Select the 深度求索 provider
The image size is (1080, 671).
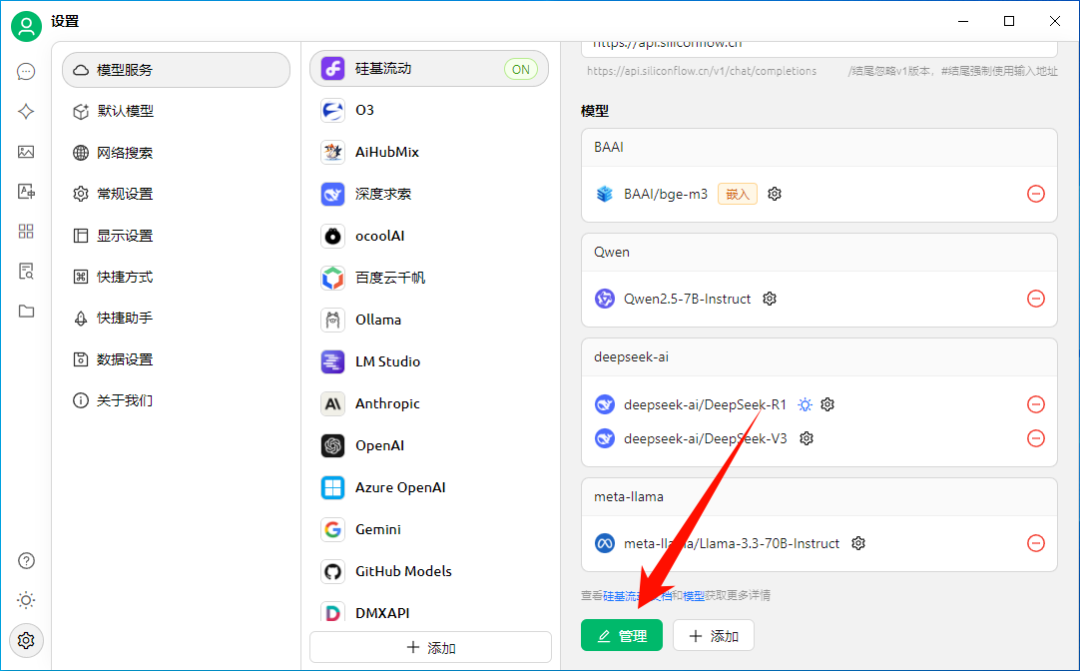(429, 194)
